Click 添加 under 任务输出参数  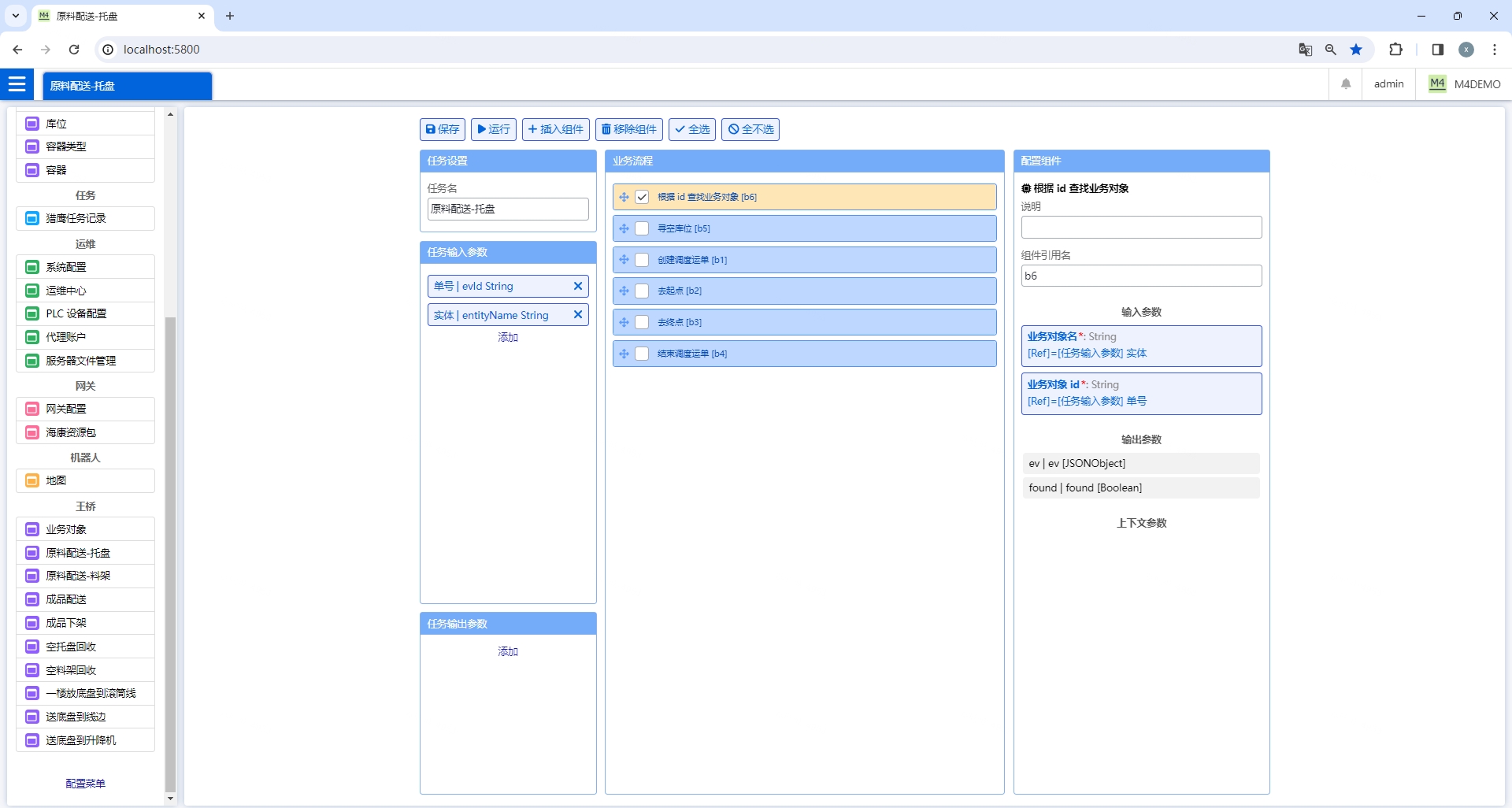[508, 651]
